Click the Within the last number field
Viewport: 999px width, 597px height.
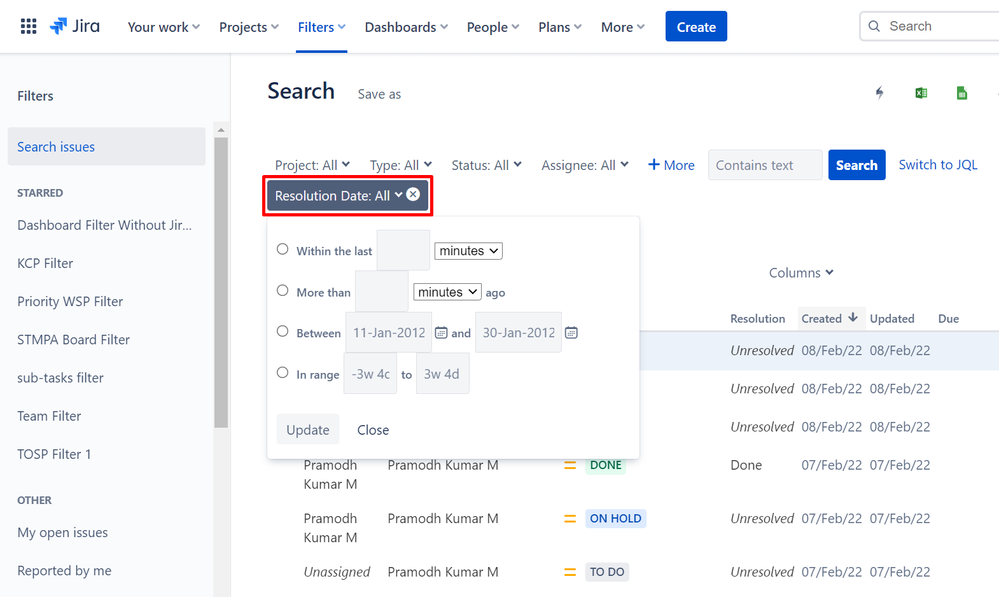pyautogui.click(x=403, y=250)
